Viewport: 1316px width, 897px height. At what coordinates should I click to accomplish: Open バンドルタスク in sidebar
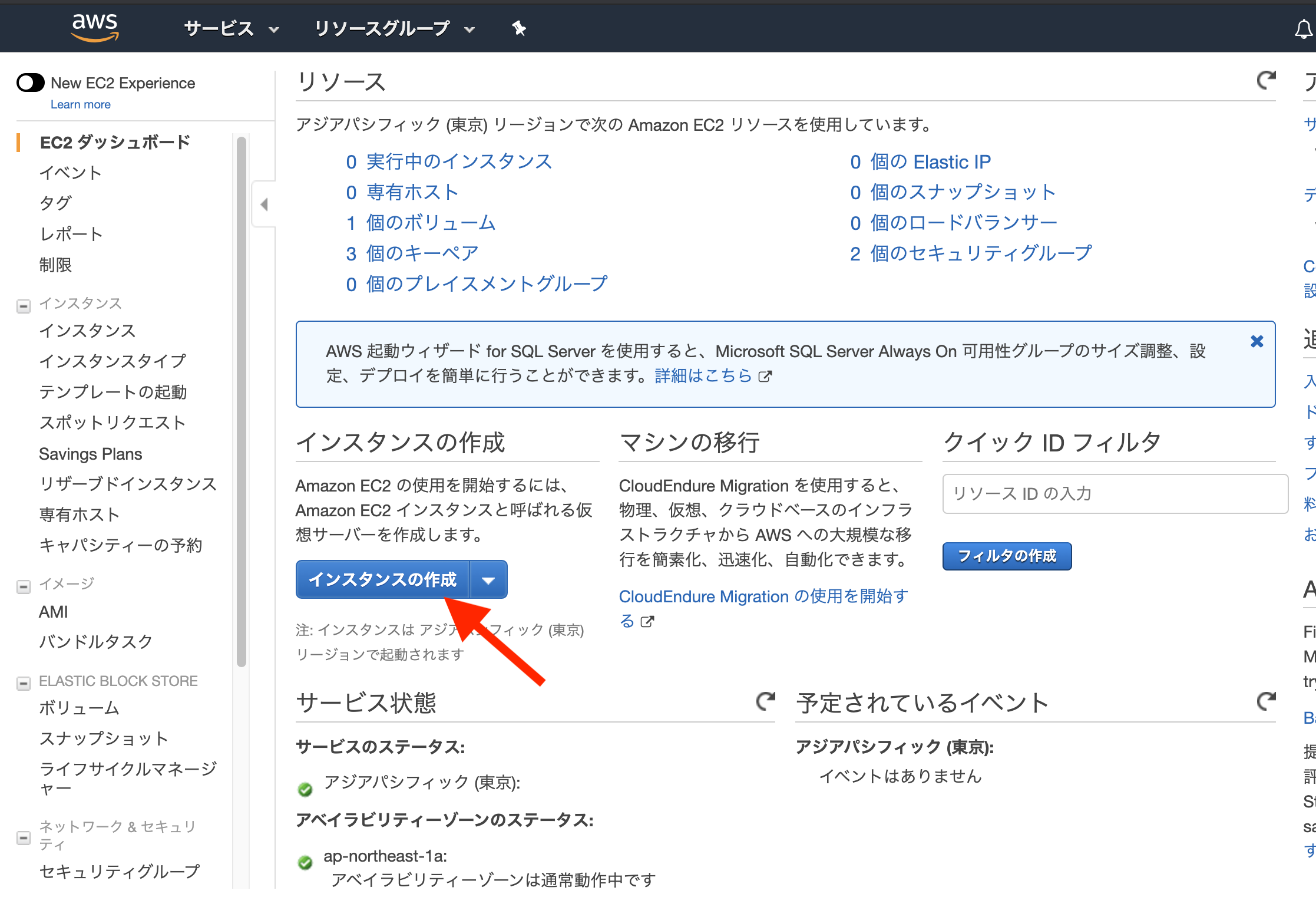point(95,642)
